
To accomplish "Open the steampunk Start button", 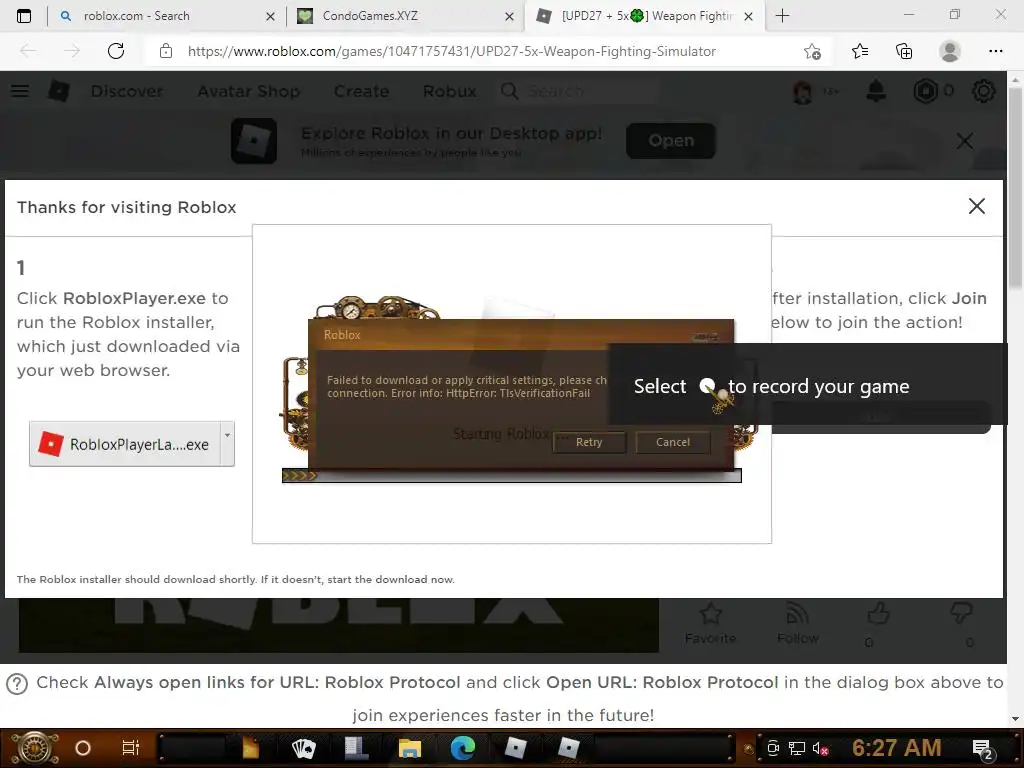I will [x=34, y=748].
